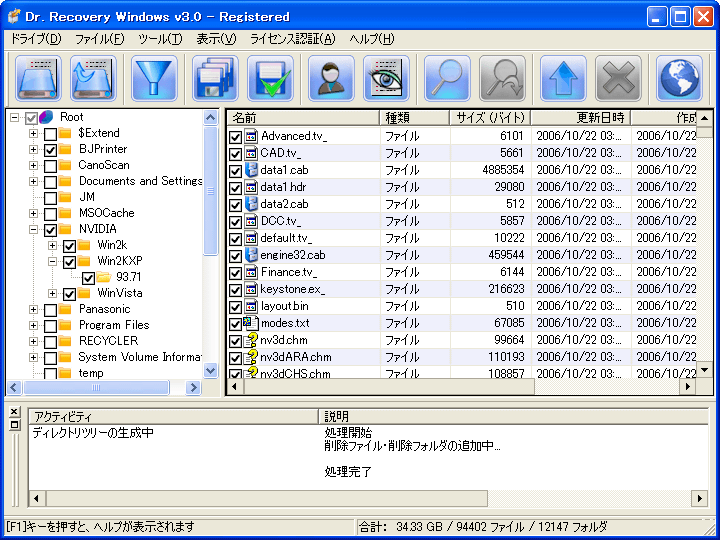Viewport: 720px width, 540px height.
Task: Sort by the 種類 column header
Action: (415, 118)
